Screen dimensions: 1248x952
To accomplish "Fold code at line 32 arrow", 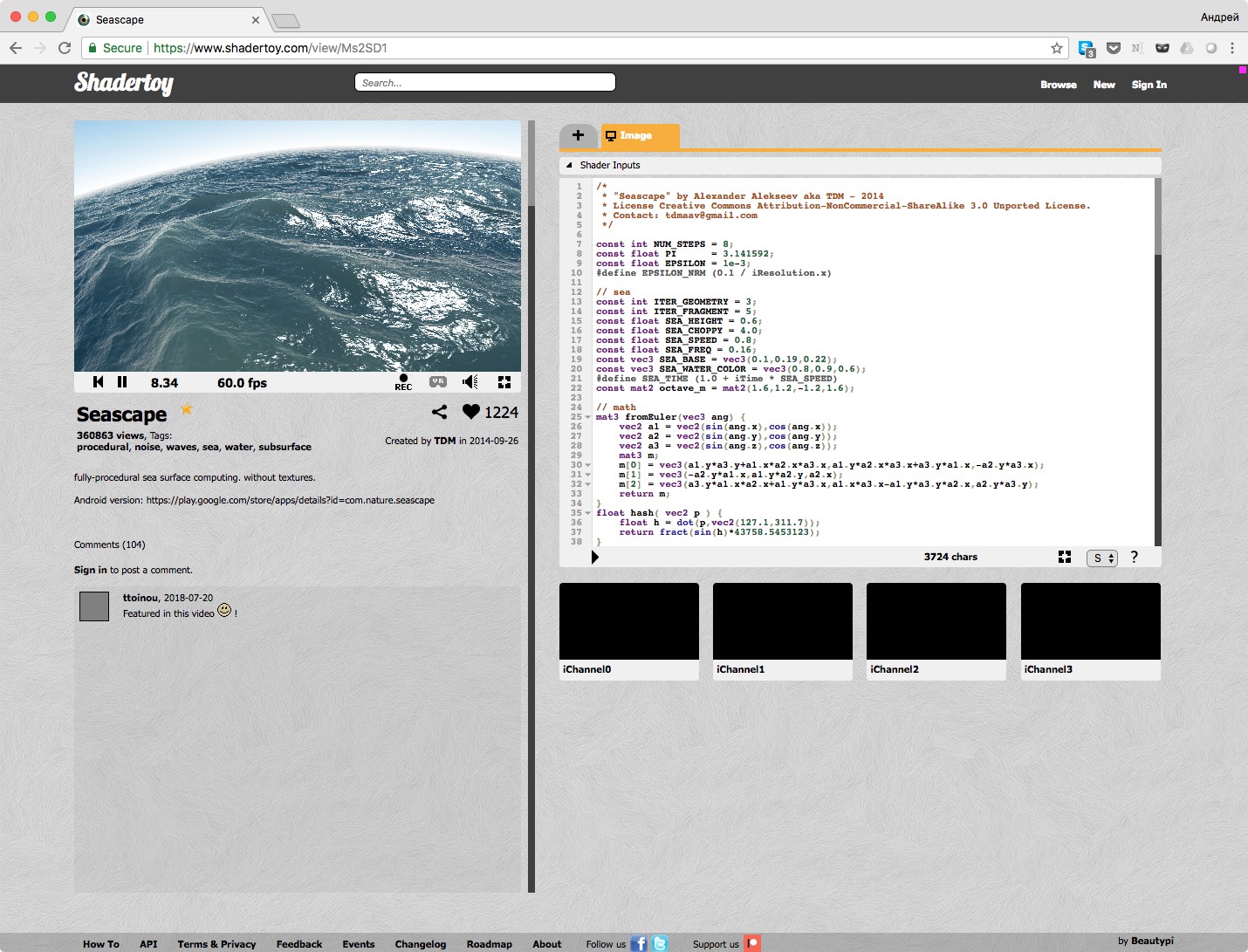I will pos(588,484).
